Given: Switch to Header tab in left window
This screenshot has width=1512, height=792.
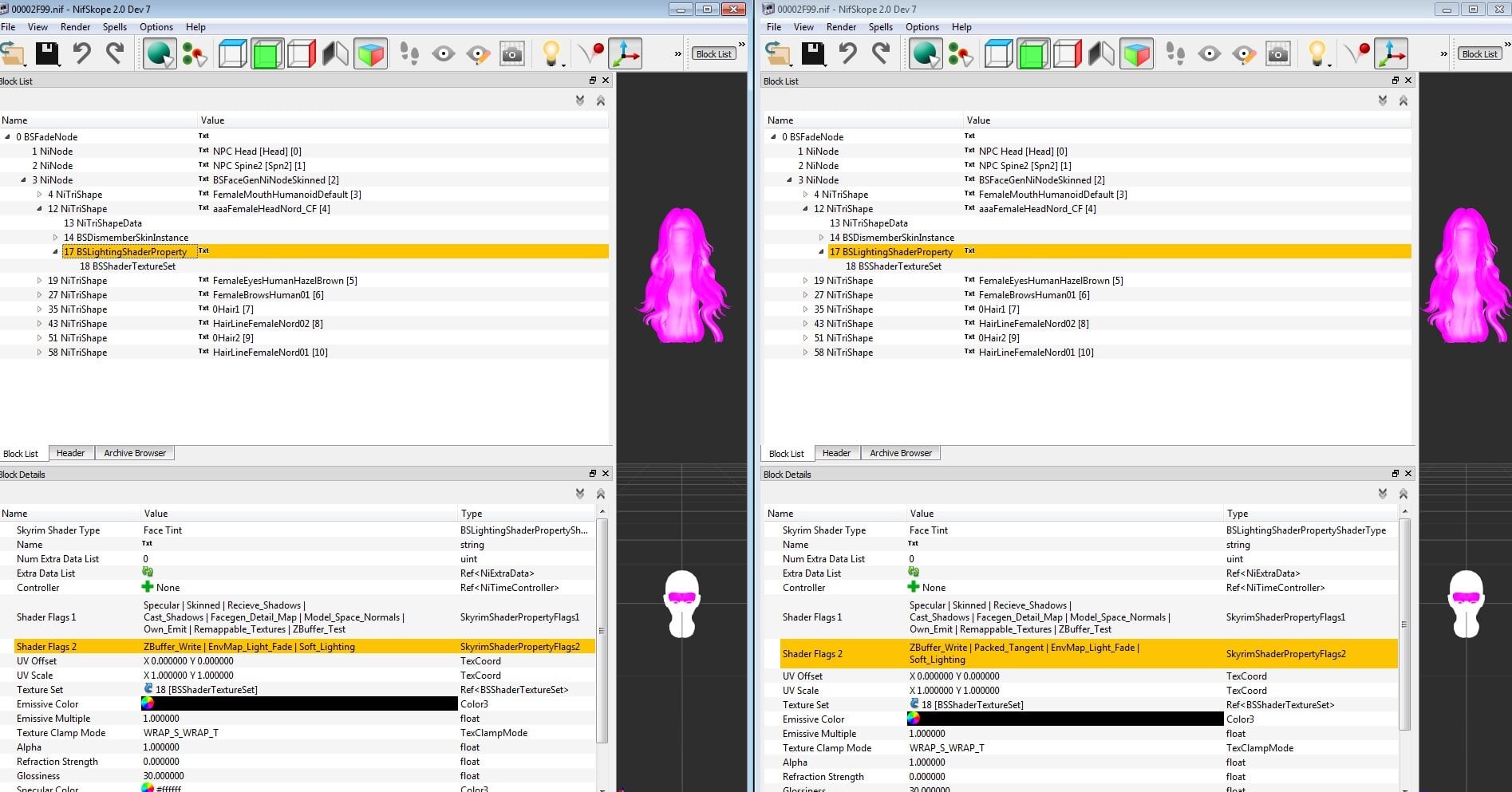Looking at the screenshot, I should click(x=70, y=453).
